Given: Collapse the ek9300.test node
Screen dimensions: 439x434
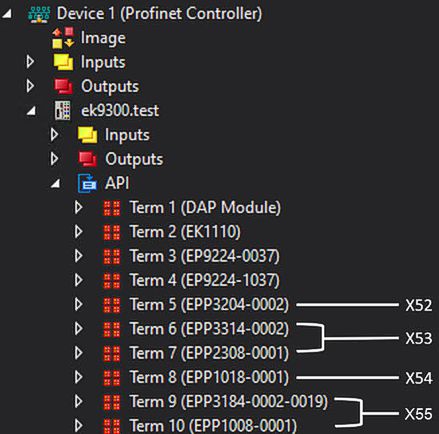Looking at the screenshot, I should pyautogui.click(x=31, y=111).
